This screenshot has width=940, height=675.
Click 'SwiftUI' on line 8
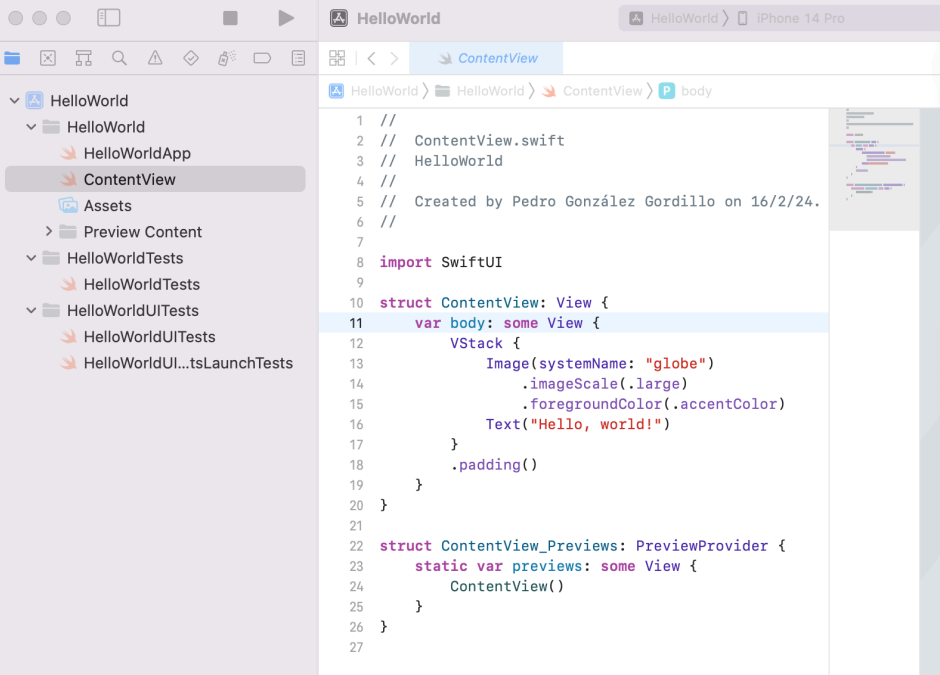472,262
